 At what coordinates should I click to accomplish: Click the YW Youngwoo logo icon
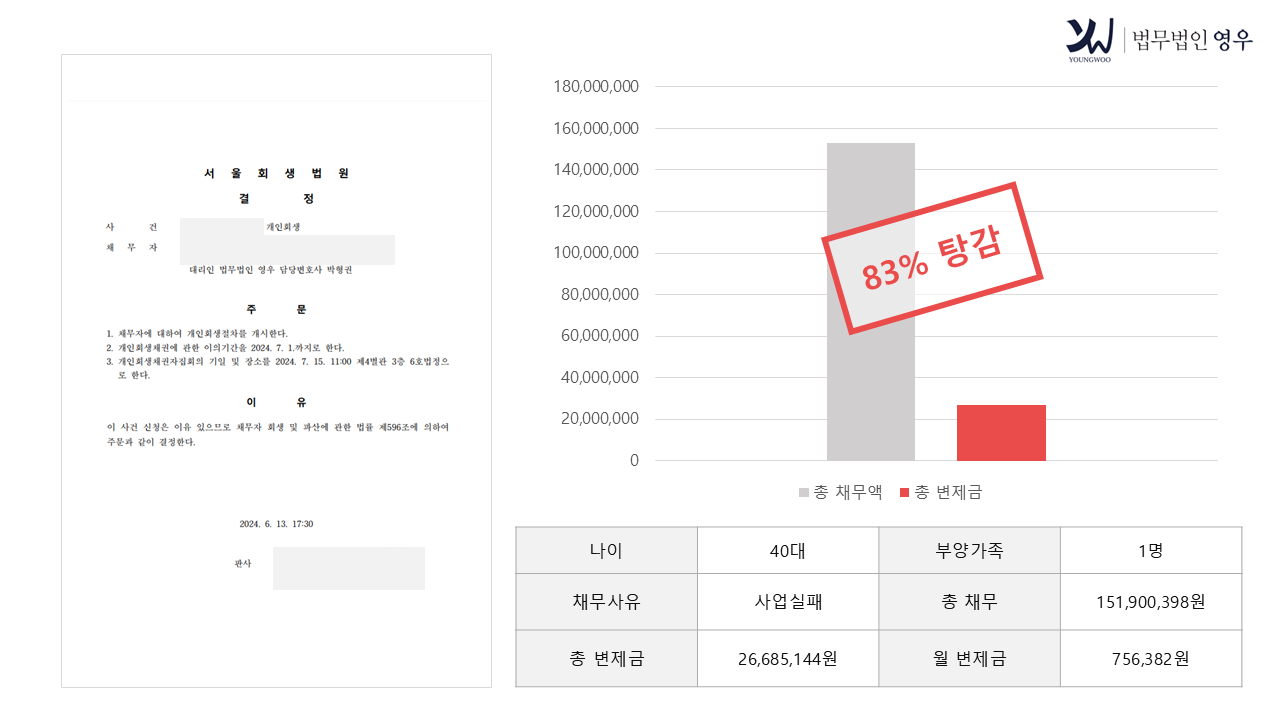coord(1090,37)
